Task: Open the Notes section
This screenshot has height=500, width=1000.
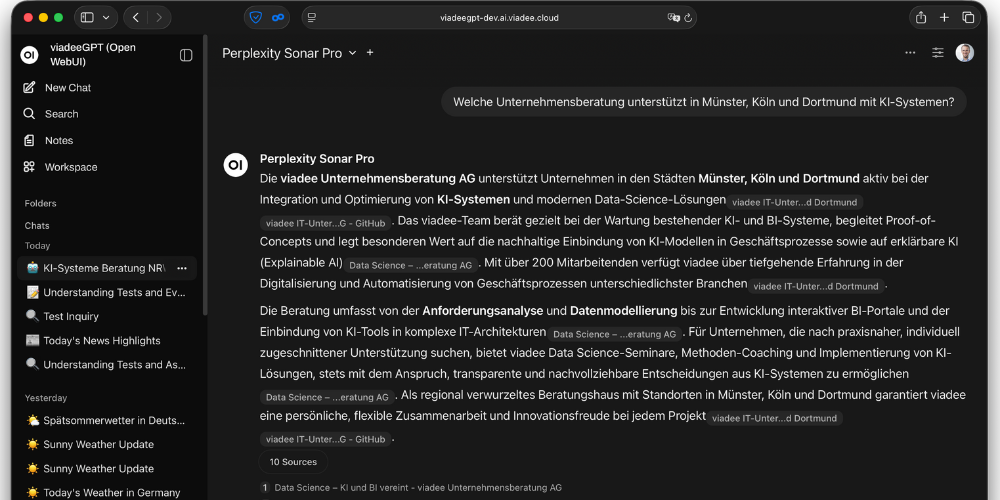Action: (59, 141)
